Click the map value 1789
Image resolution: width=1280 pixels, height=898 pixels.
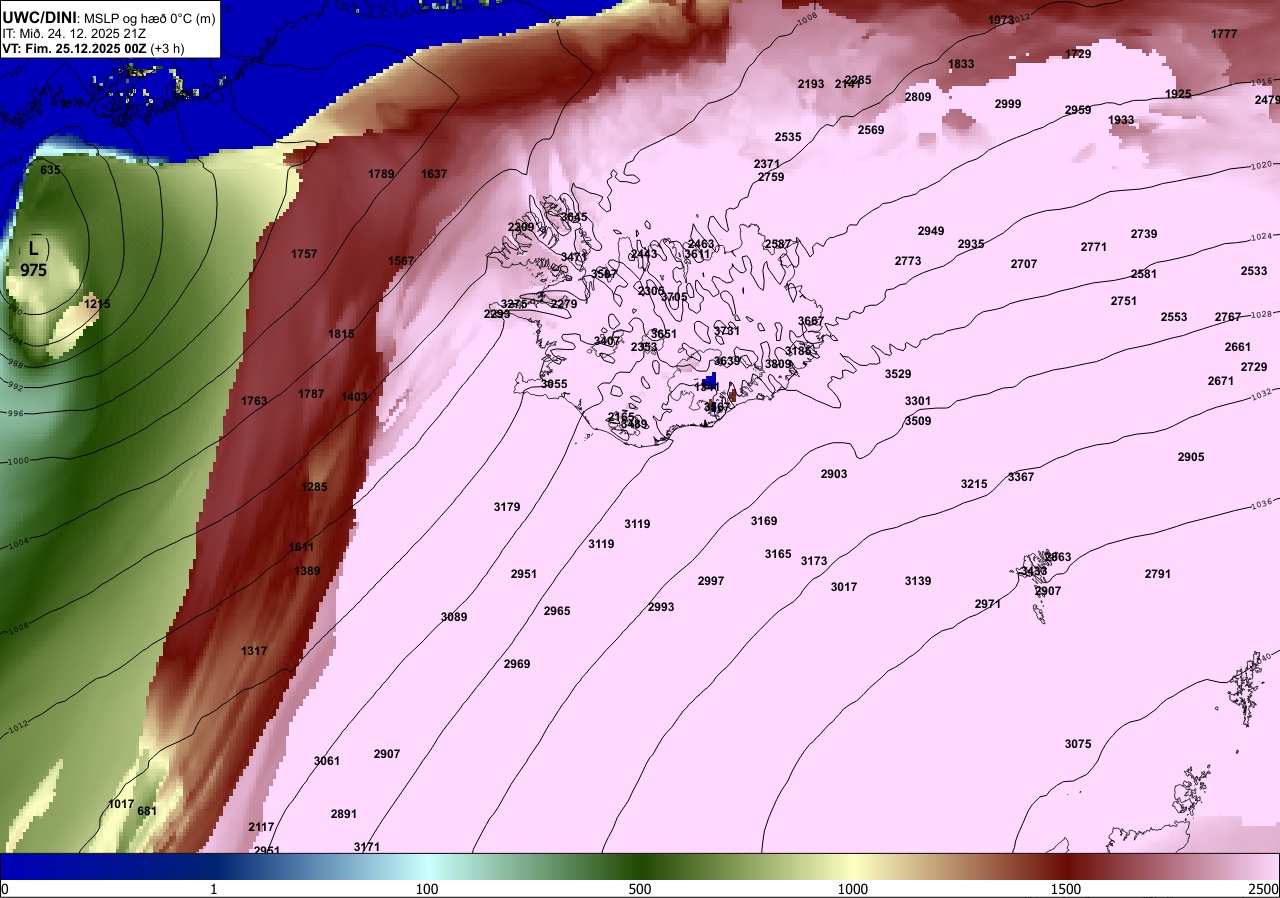click(381, 174)
